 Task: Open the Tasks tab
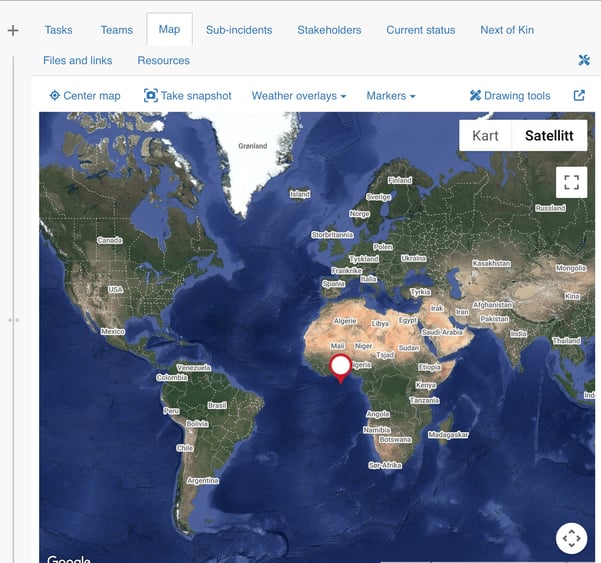click(59, 30)
